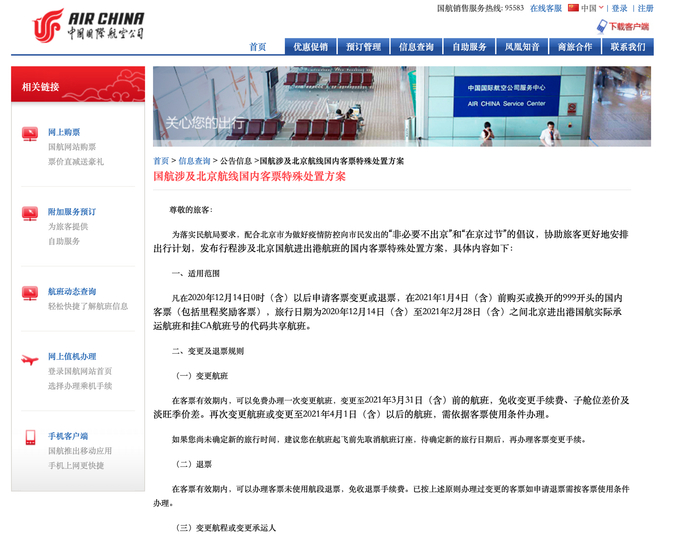
Task: Click the mobile phone download client icon
Action: point(602,26)
